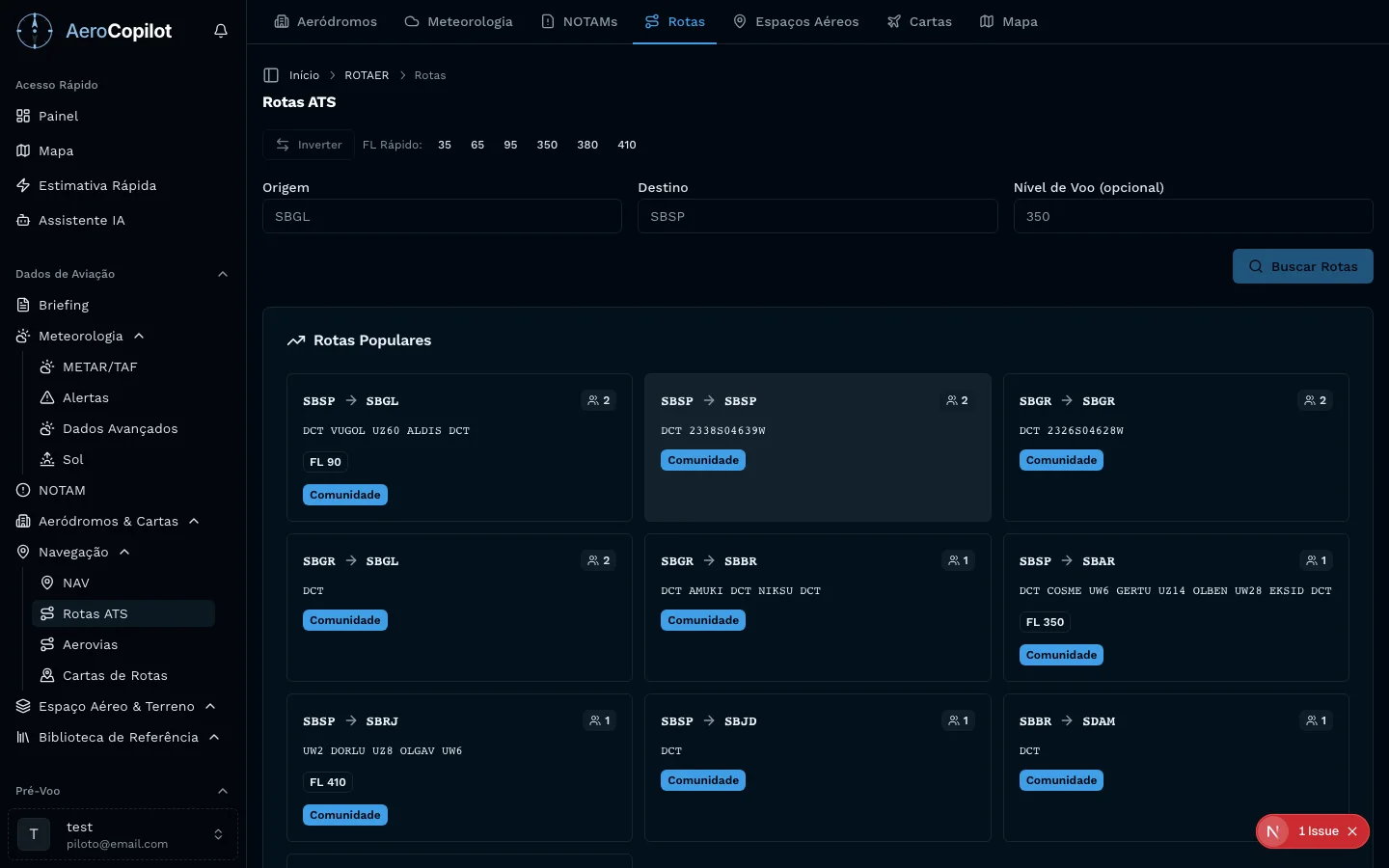Open Cartas de Rotas in sidebar
Viewport: 1389px width, 868px height.
(x=114, y=675)
